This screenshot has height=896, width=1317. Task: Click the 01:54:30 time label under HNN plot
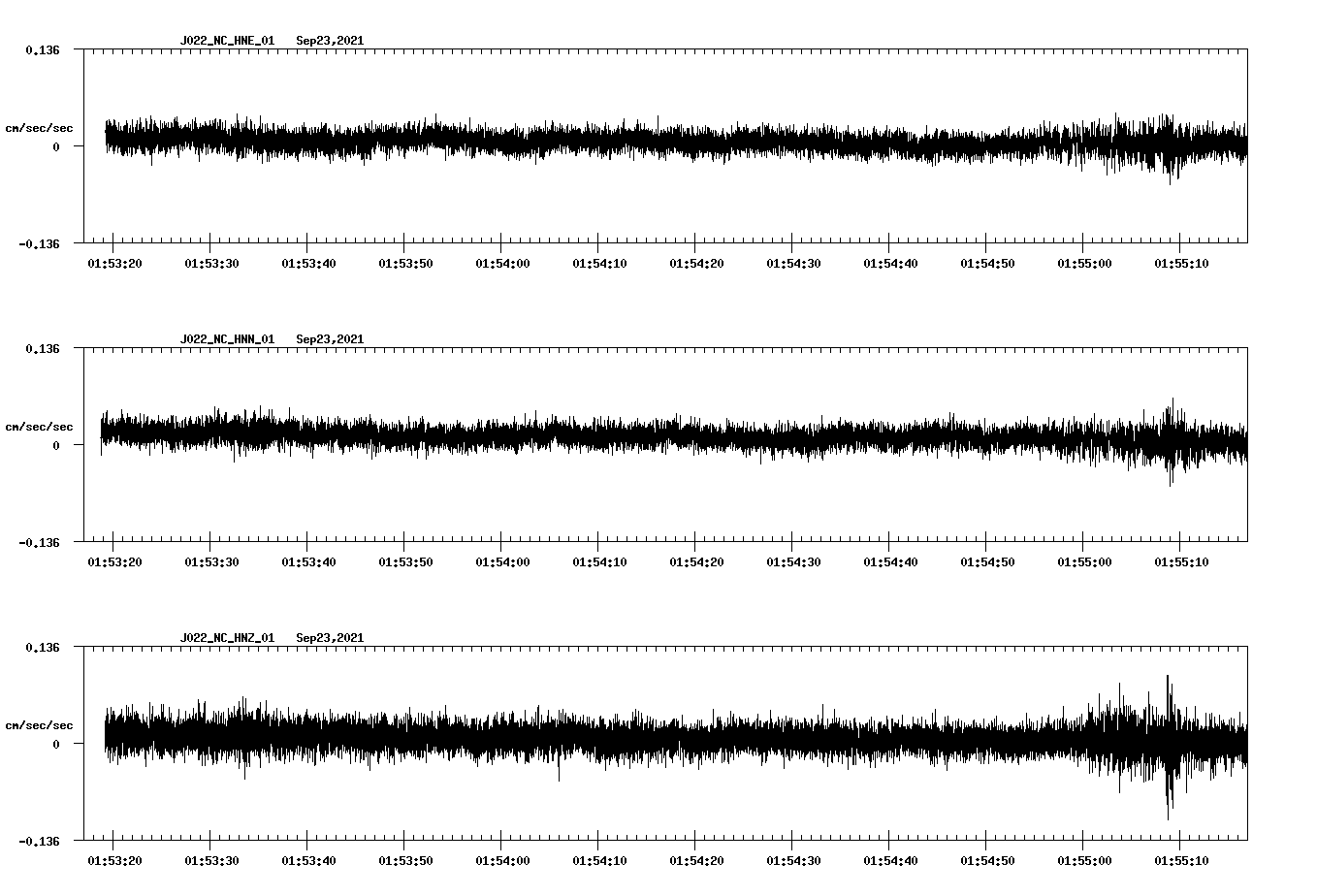[793, 562]
